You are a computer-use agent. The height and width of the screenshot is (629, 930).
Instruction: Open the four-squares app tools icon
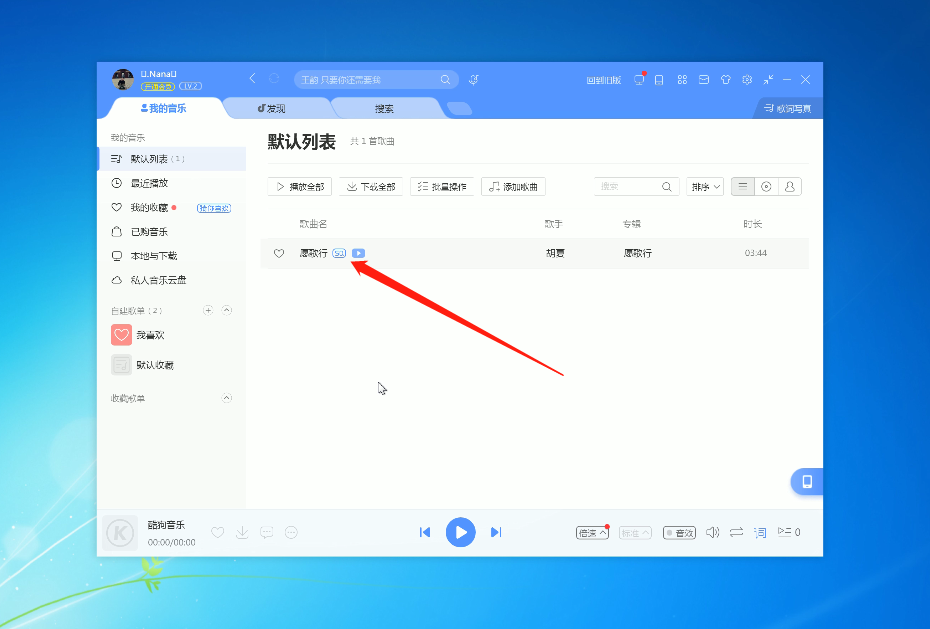682,79
